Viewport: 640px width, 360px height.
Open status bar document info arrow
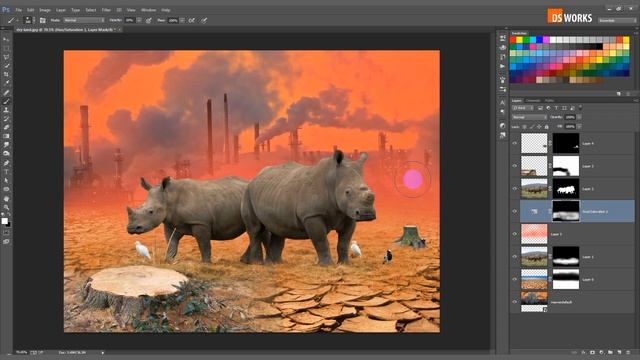coord(102,352)
